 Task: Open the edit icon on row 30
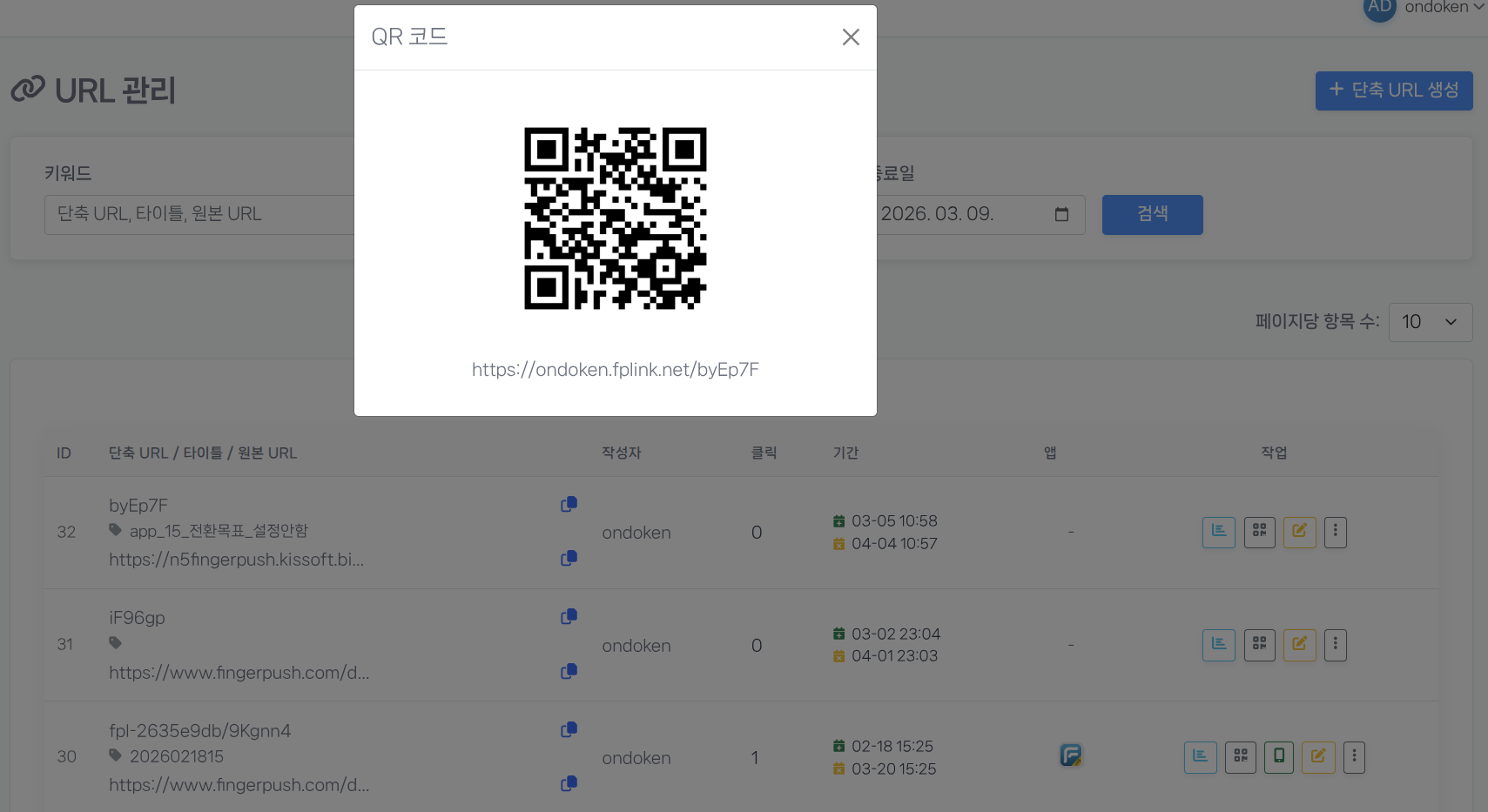tap(1317, 757)
